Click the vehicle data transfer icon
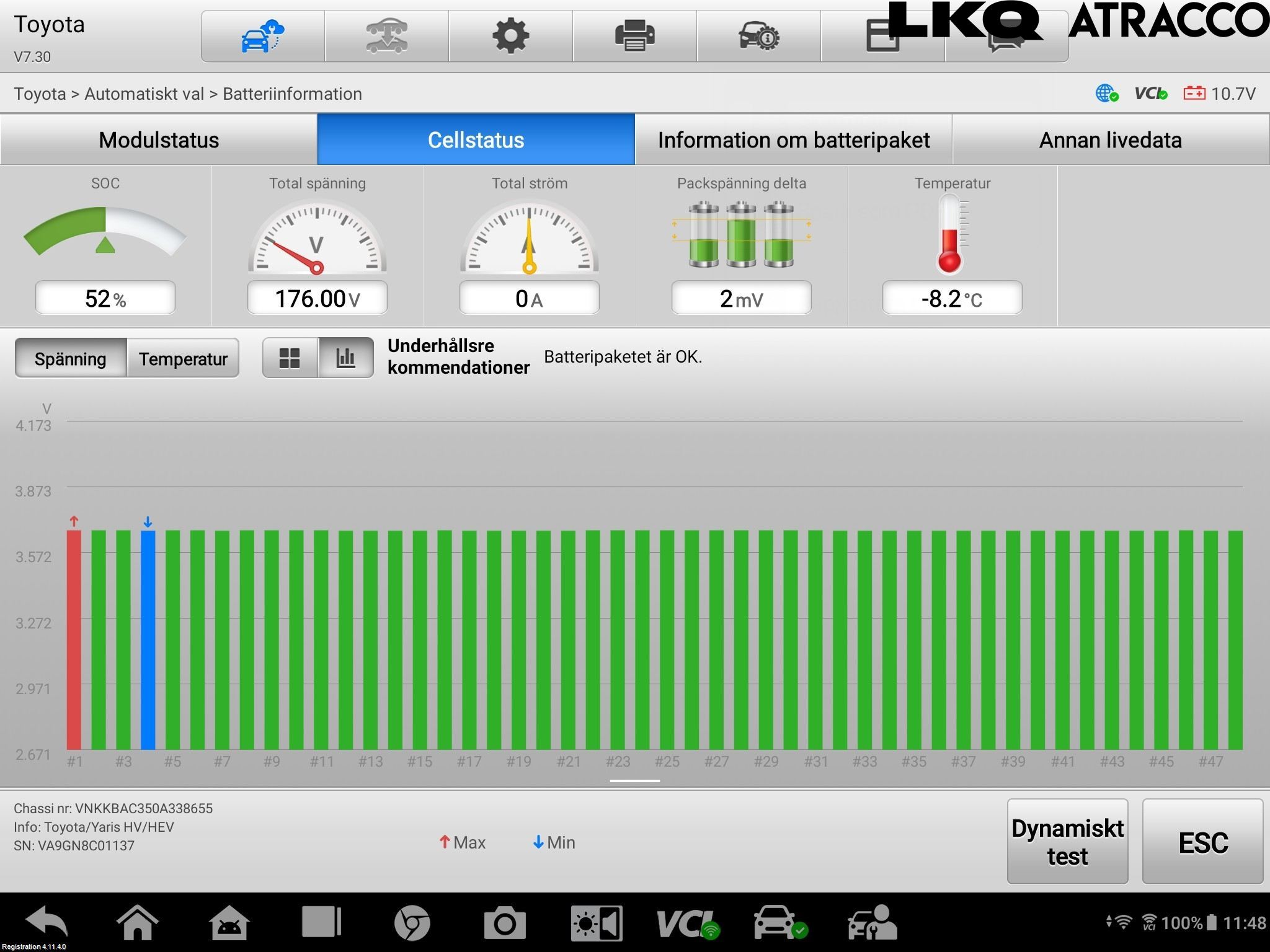The width and height of the screenshot is (1270, 952). click(386, 36)
